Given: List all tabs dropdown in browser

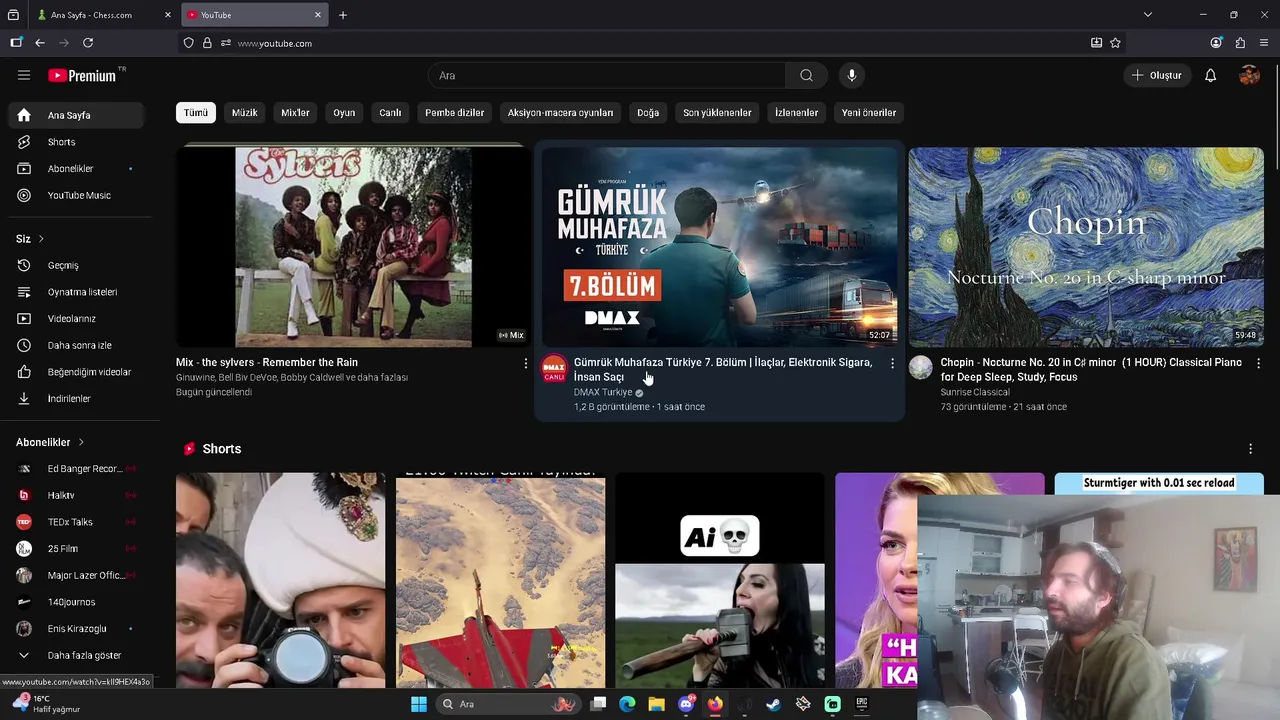Looking at the screenshot, I should [1148, 15].
